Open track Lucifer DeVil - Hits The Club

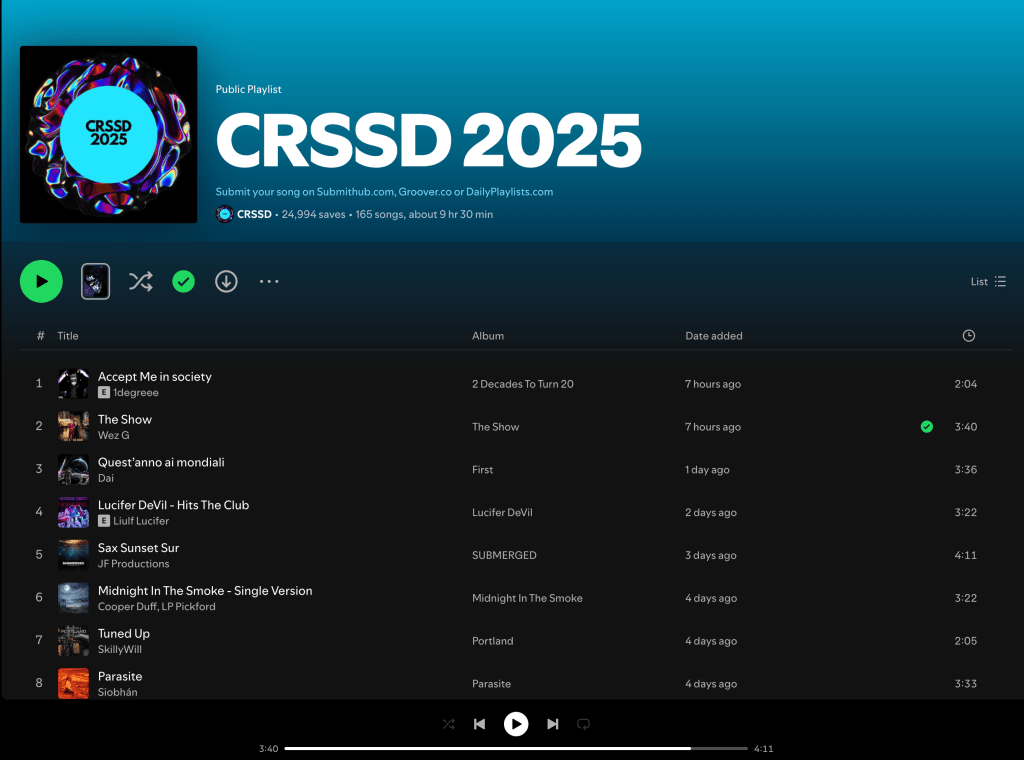(174, 505)
